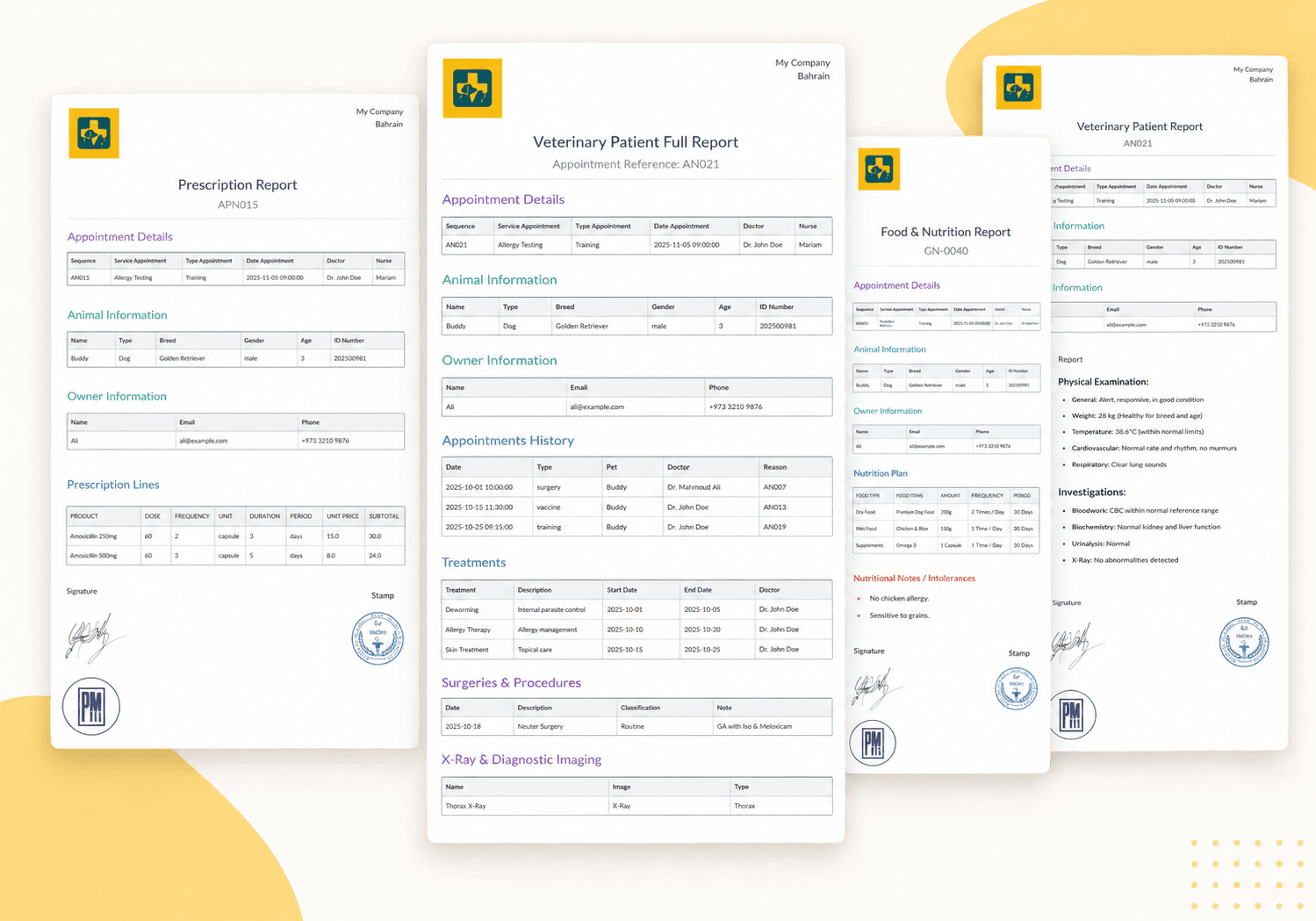
Task: Click the Nutritional Notes / Intolerances heading
Action: tap(914, 578)
